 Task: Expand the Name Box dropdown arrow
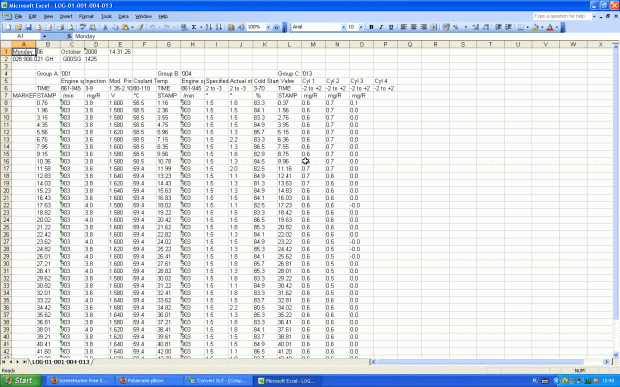44,36
